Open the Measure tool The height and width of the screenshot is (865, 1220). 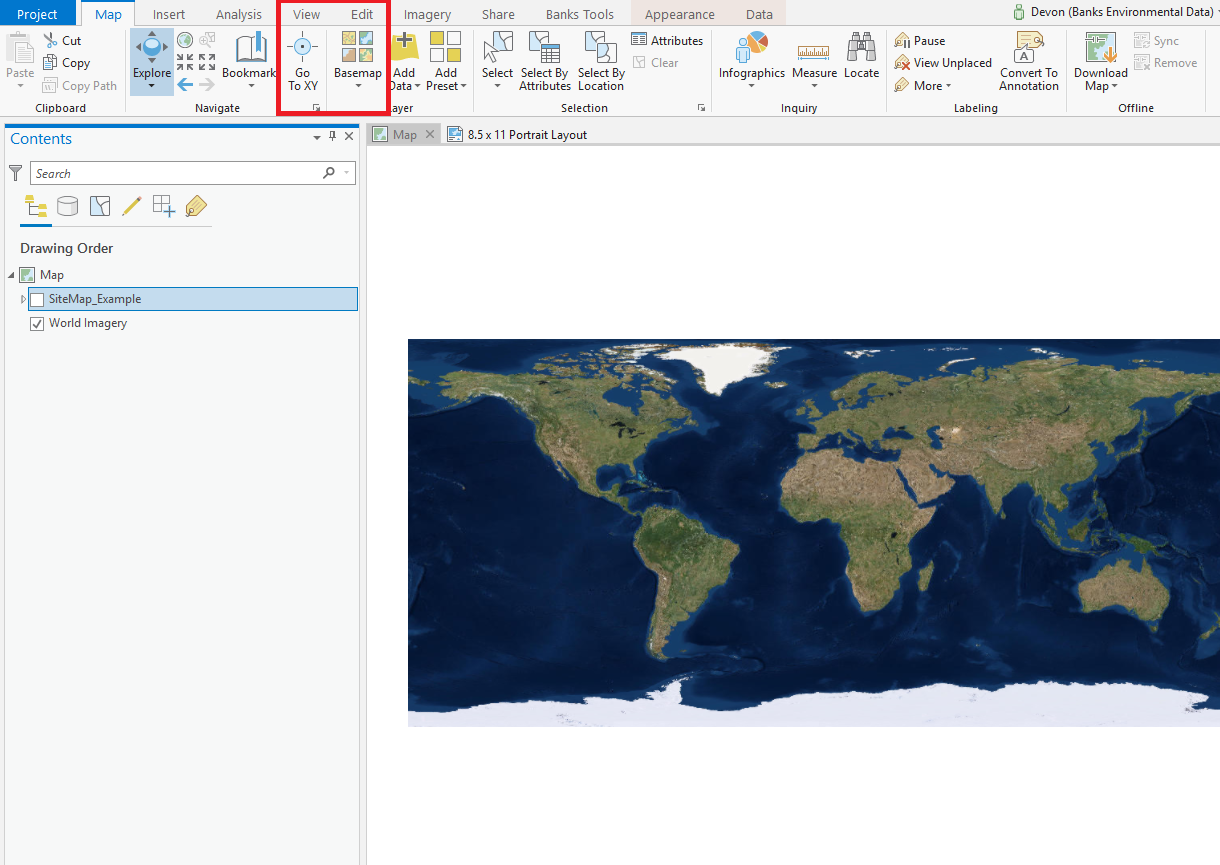click(x=814, y=60)
